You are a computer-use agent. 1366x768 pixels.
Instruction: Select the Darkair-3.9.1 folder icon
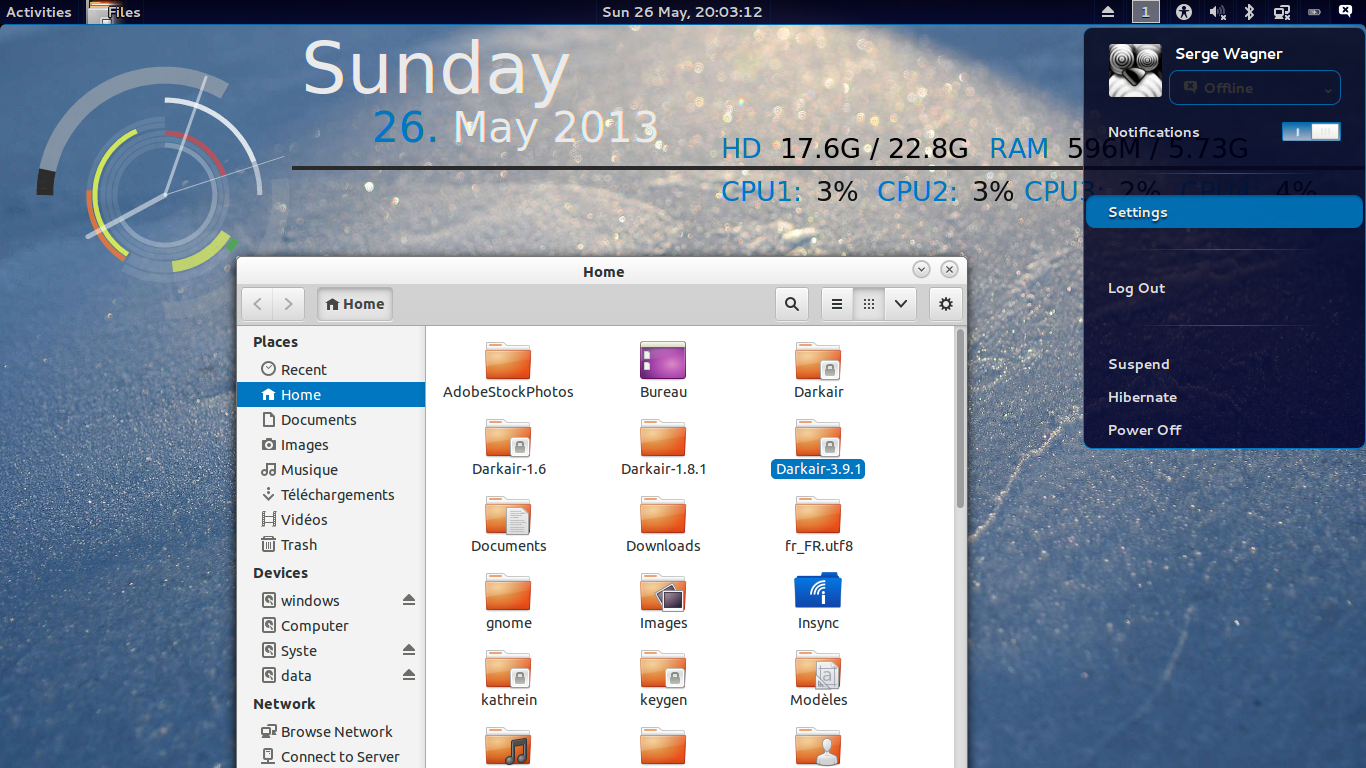pyautogui.click(x=818, y=438)
